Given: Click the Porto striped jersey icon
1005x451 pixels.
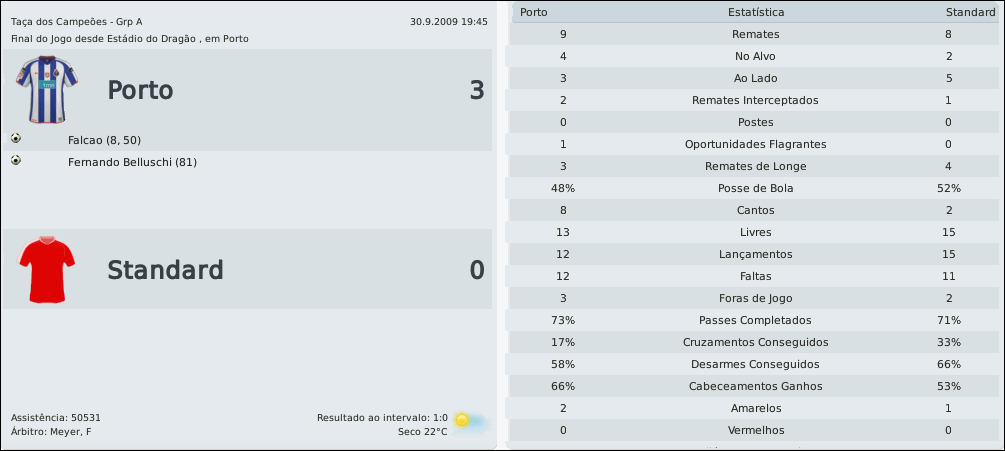Looking at the screenshot, I should point(46,89).
